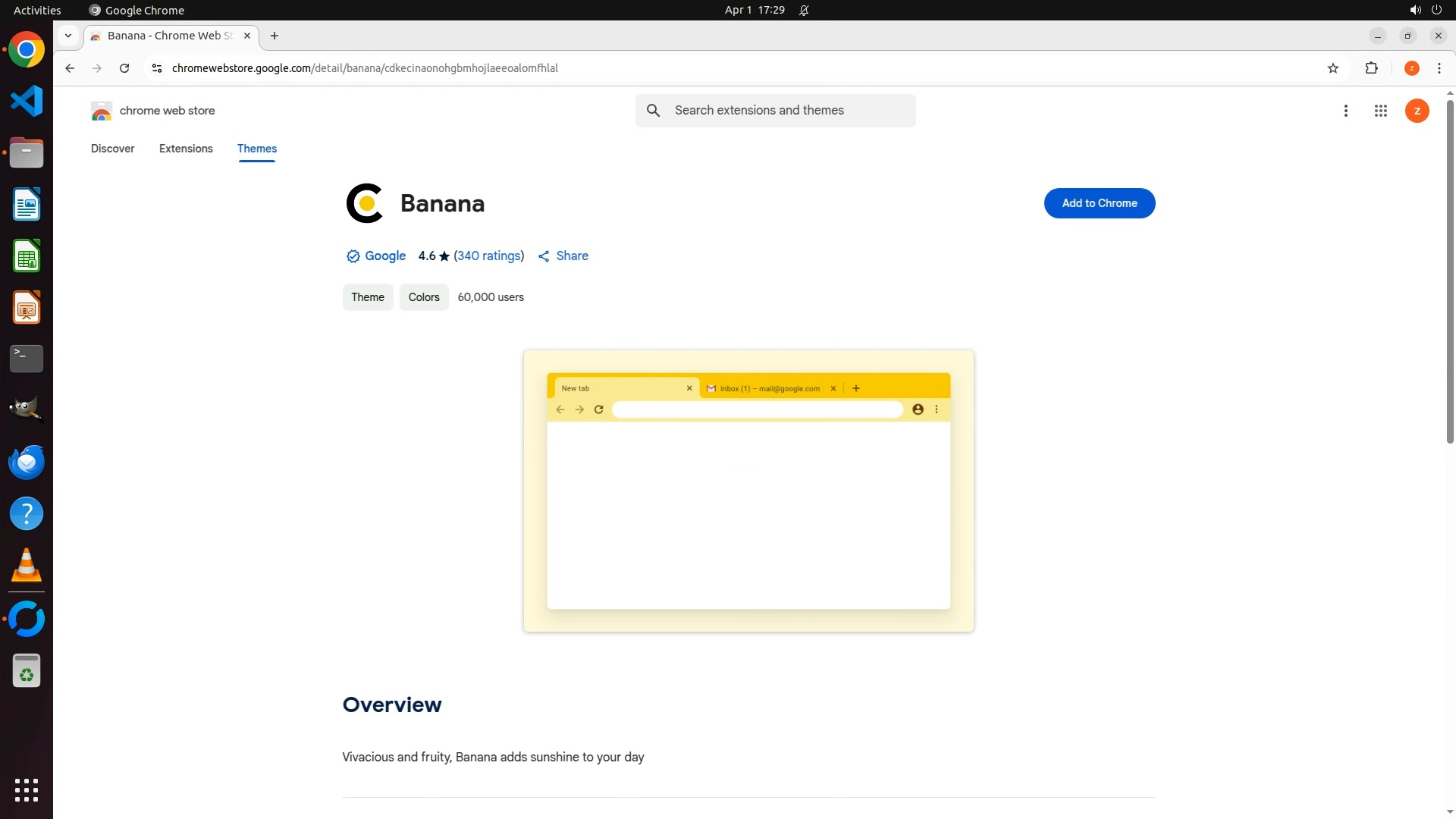This screenshot has width=1456, height=819.
Task: Open Chrome three-dot menu
Action: click(x=1439, y=68)
